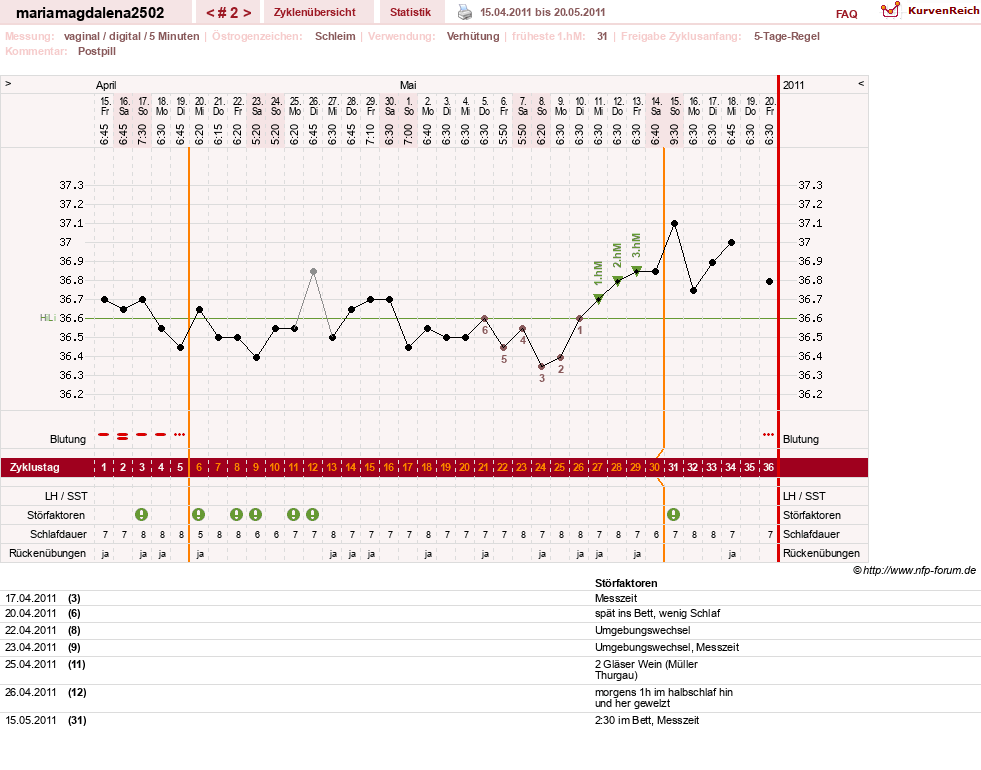981x770 pixels.
Task: Click the temperature point on 20. Fr
Action: click(x=770, y=281)
